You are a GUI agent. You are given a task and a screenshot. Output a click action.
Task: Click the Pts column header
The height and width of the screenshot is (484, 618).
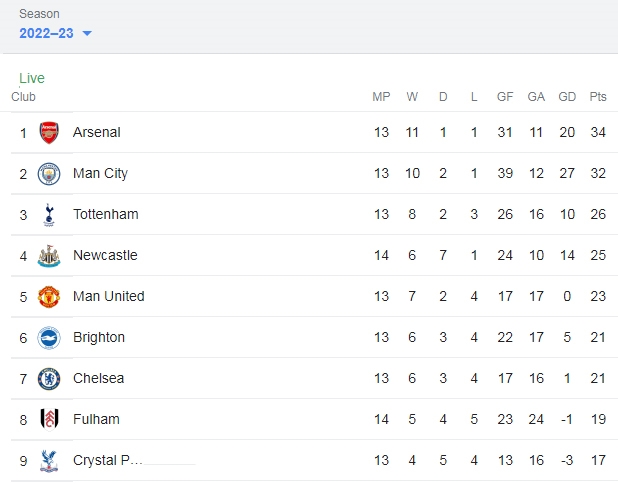[x=598, y=97]
